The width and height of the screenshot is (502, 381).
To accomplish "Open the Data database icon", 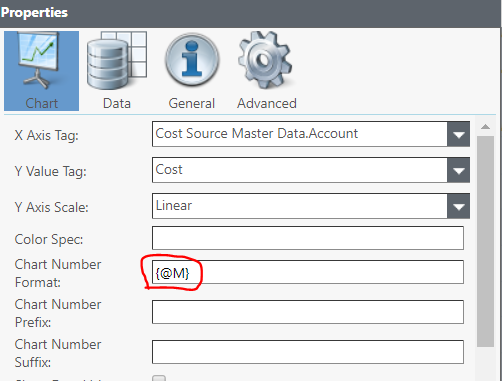I will [x=117, y=61].
